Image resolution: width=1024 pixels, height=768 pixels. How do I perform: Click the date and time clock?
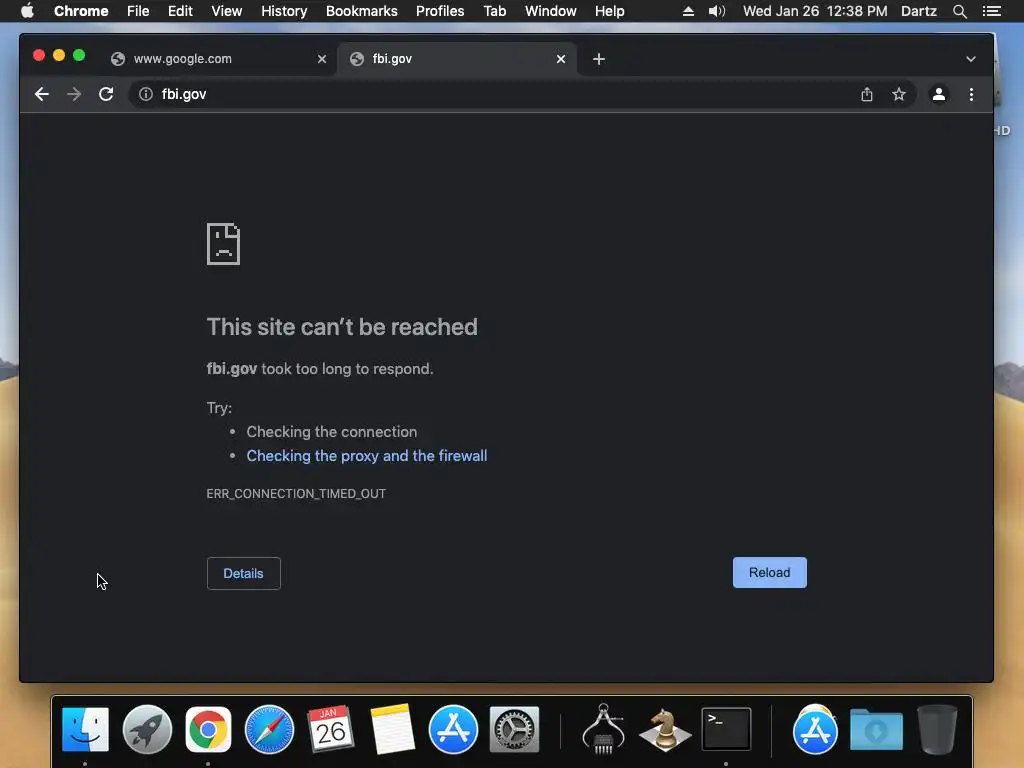pyautogui.click(x=815, y=11)
